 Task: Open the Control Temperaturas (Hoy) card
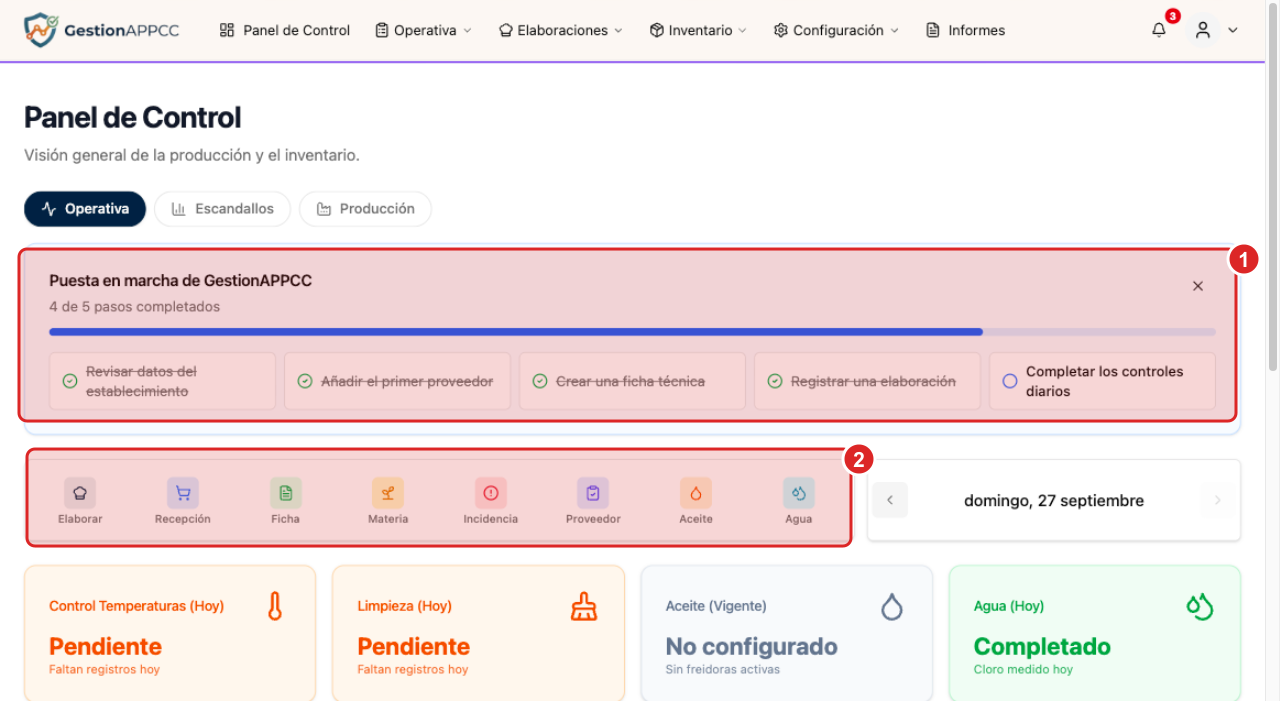click(170, 633)
